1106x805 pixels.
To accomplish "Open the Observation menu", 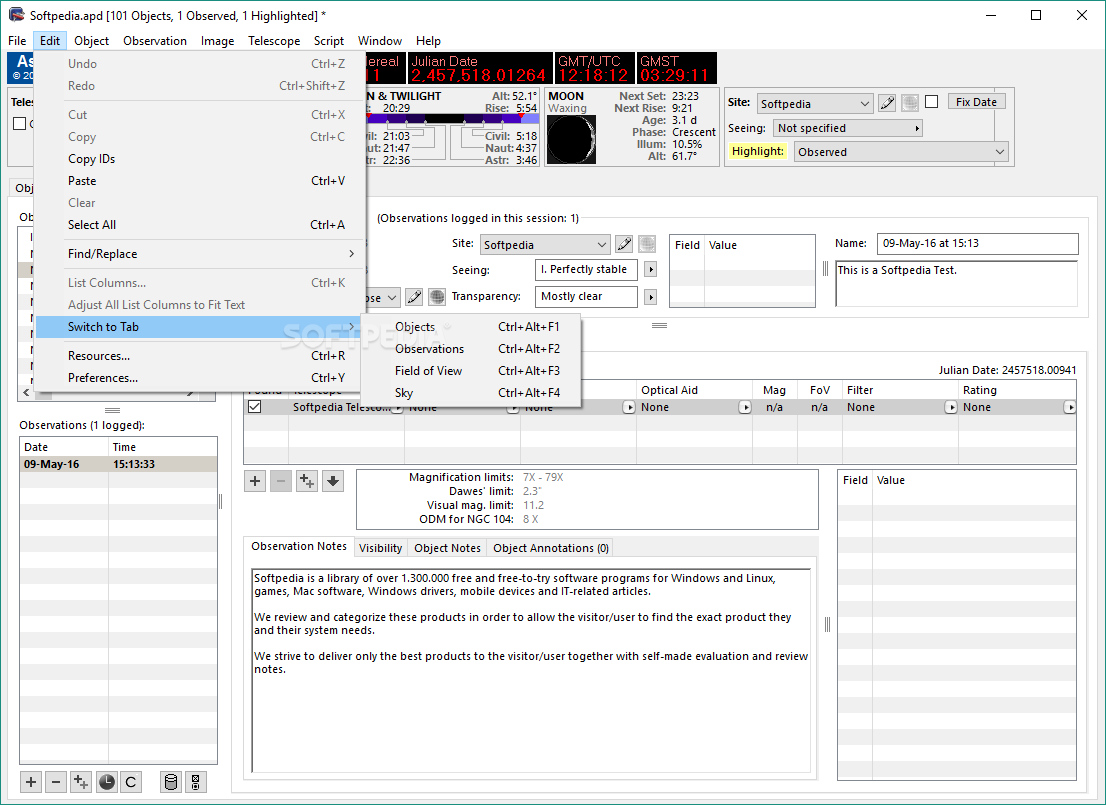I will [x=154, y=41].
